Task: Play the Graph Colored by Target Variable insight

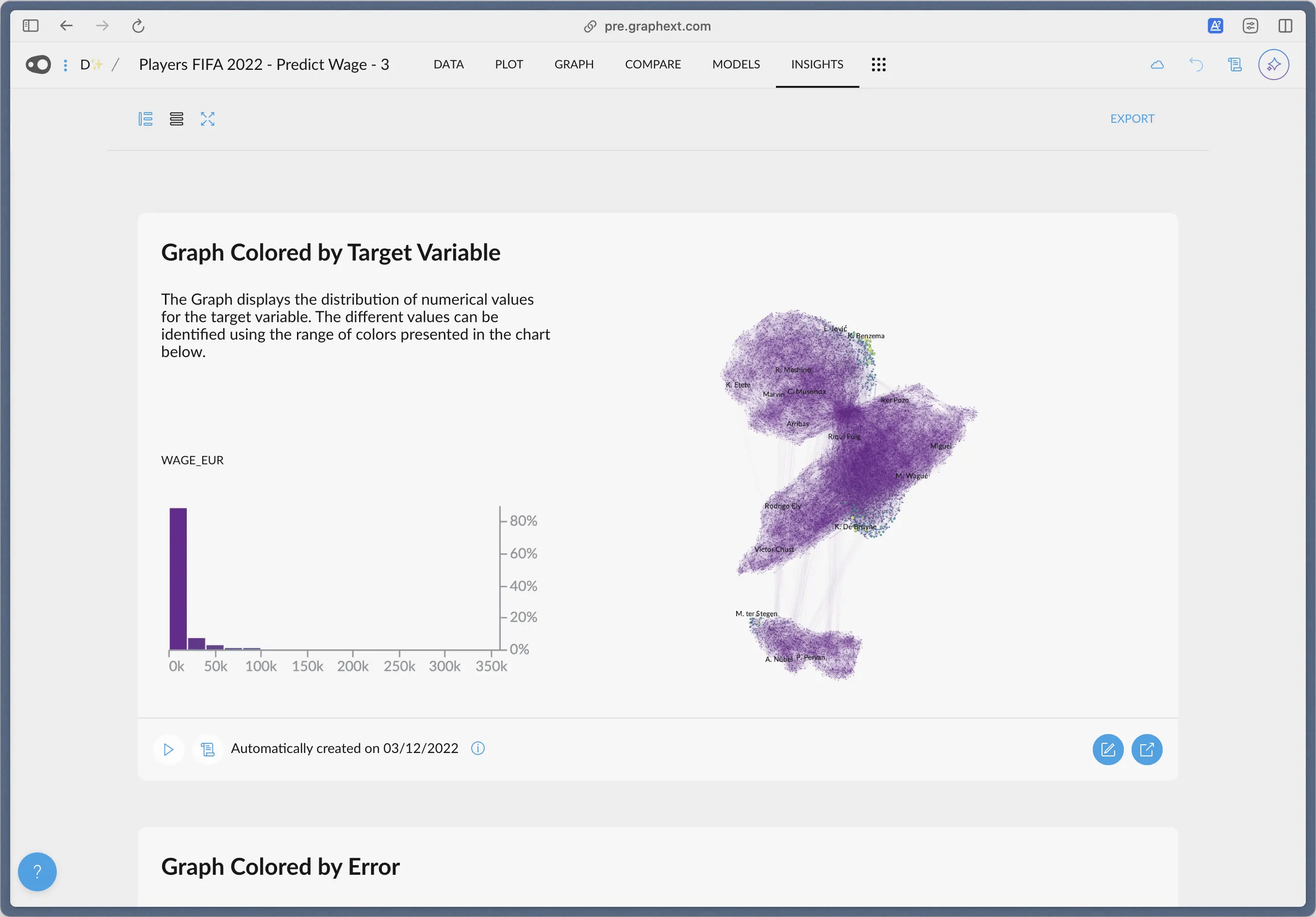Action: click(x=168, y=749)
